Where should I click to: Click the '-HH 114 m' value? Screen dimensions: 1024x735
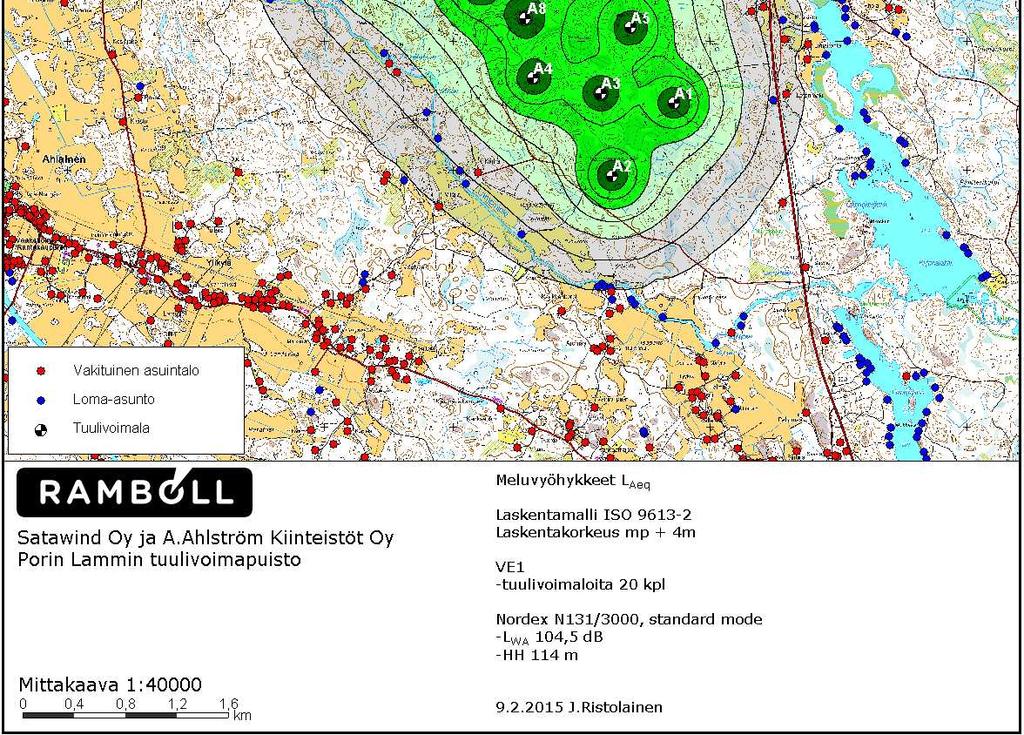pyautogui.click(x=537, y=655)
